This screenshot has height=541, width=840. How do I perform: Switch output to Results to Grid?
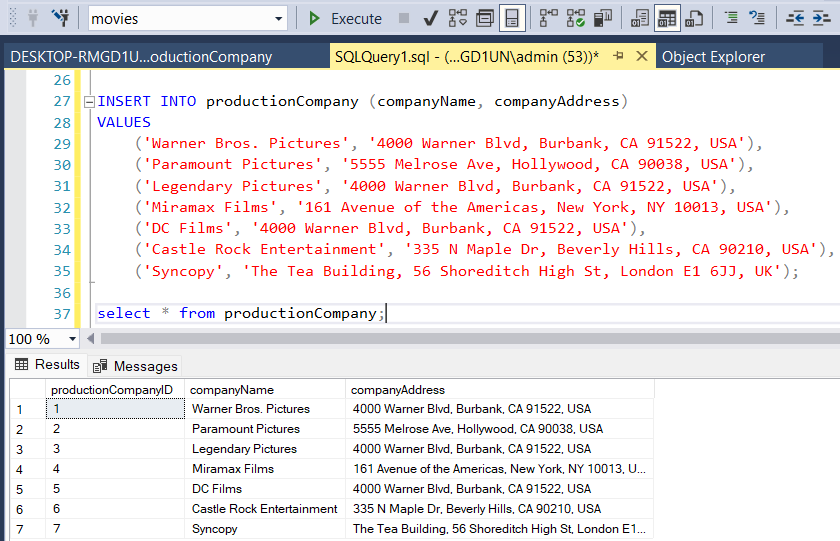click(x=667, y=18)
